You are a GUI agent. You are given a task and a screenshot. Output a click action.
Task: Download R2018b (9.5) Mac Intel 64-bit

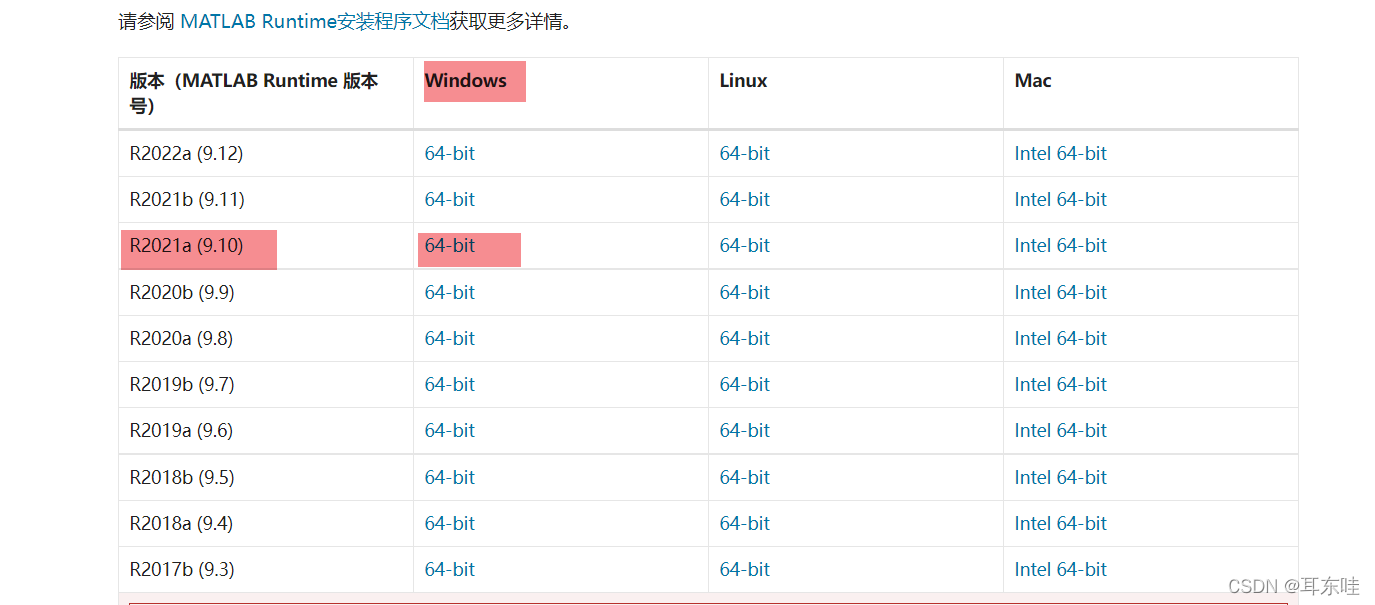[1061, 478]
